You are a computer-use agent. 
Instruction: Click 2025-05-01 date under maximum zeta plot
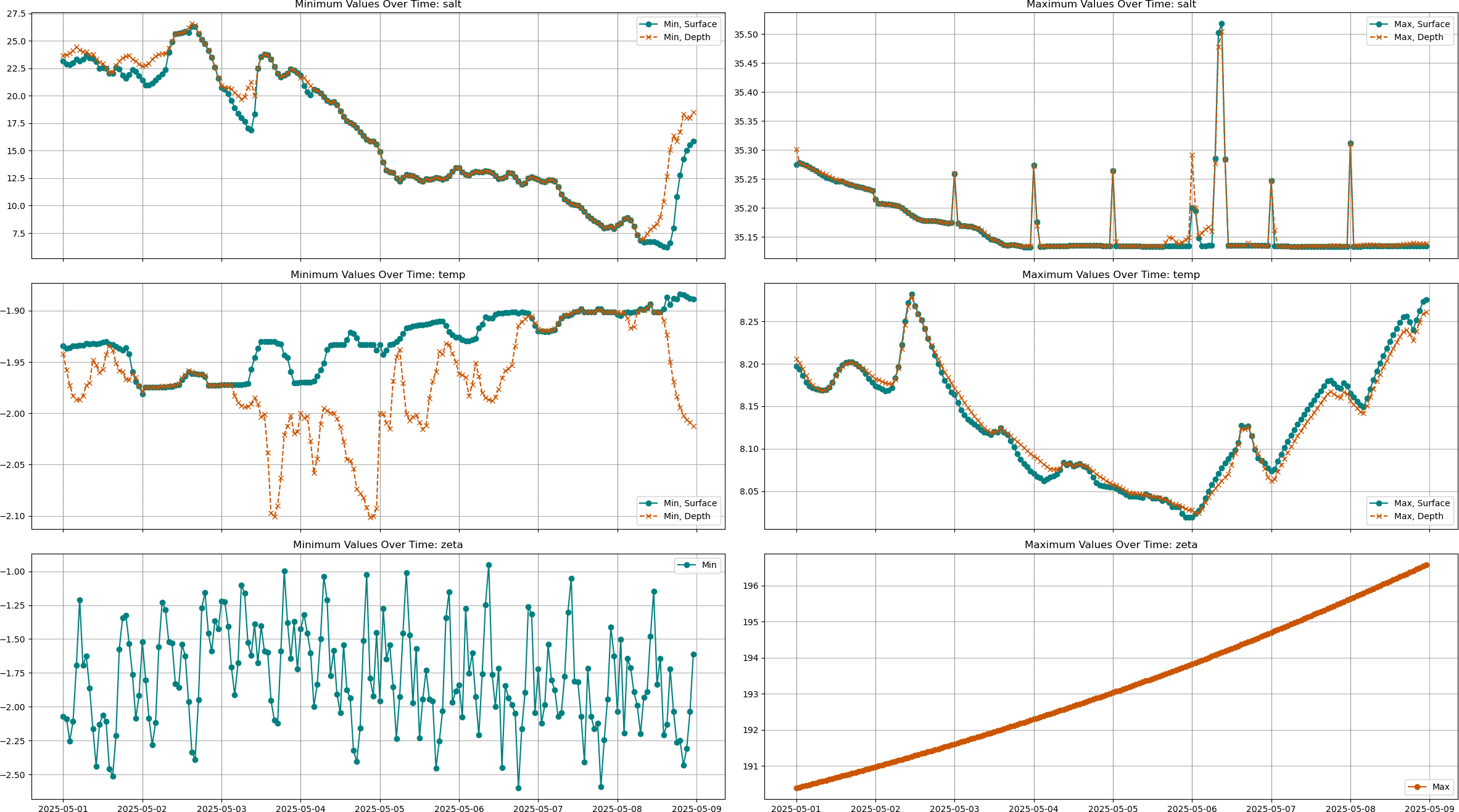pyautogui.click(x=796, y=808)
